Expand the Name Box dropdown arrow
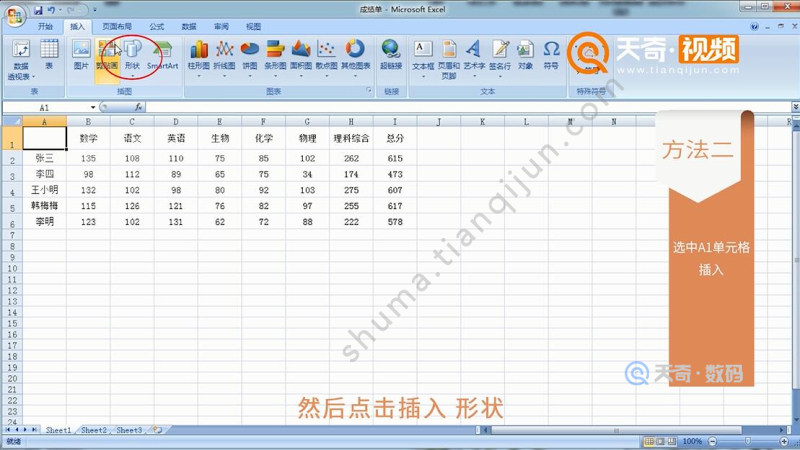Viewport: 800px width, 450px height. [x=93, y=107]
